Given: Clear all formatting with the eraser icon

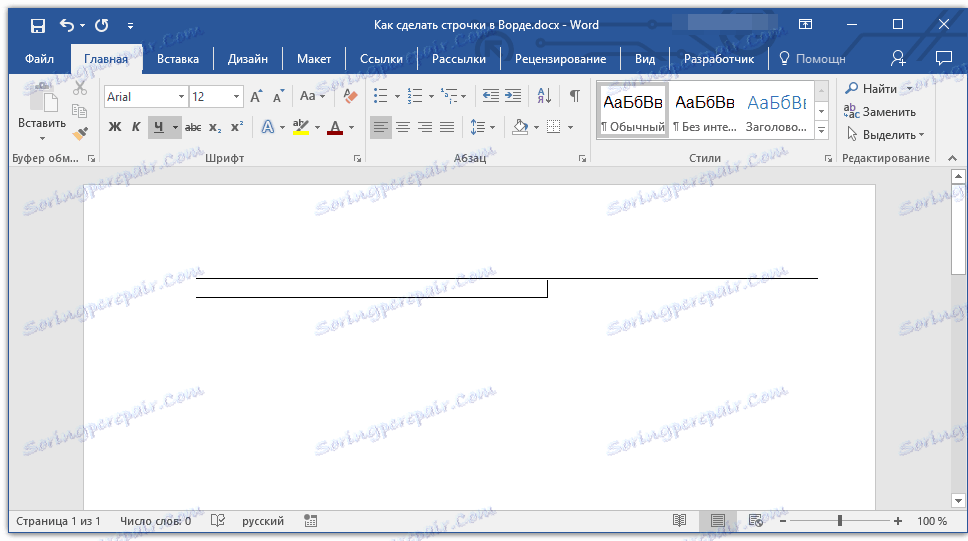Looking at the screenshot, I should coord(350,96).
